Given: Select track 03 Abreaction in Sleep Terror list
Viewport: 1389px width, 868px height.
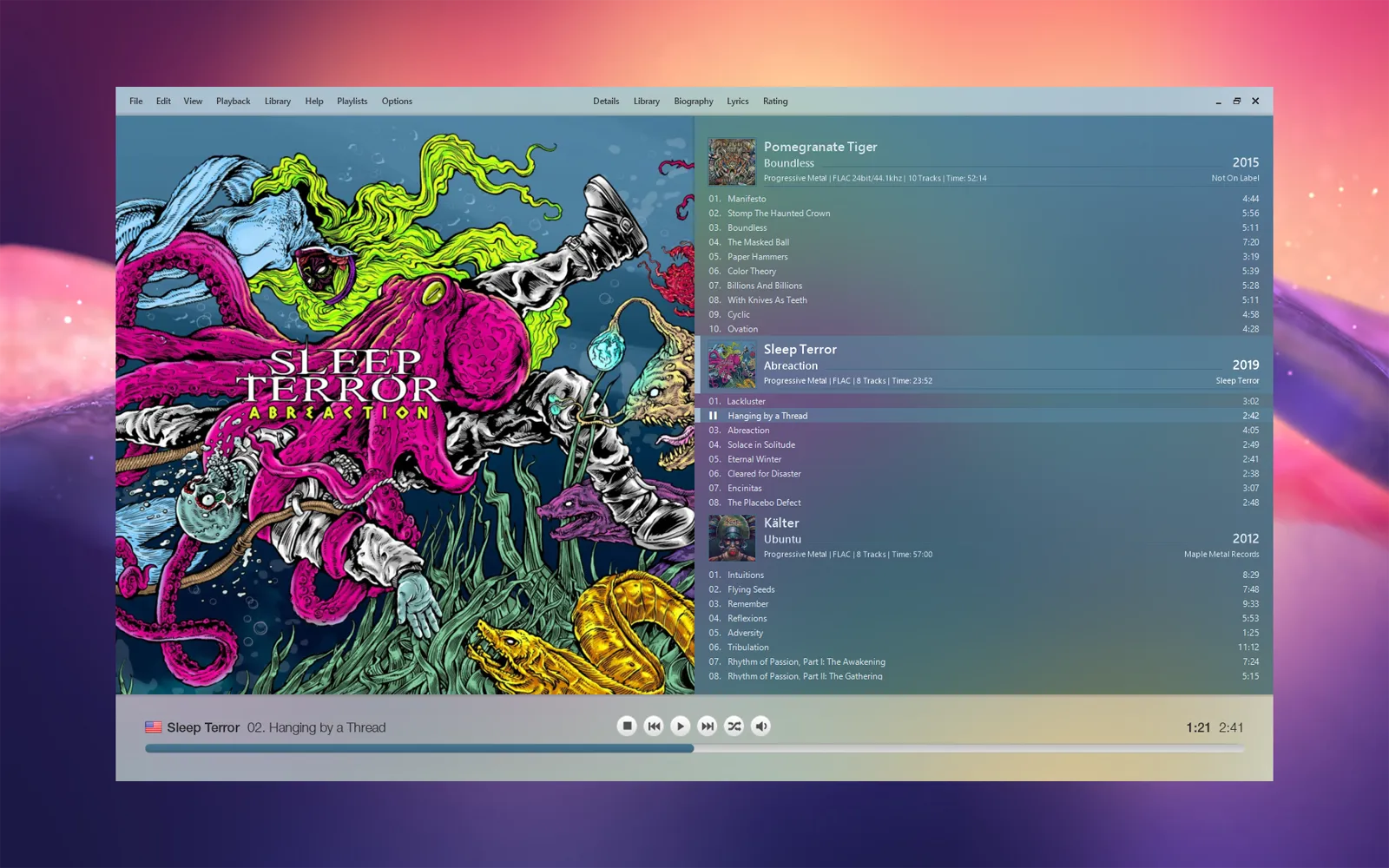Looking at the screenshot, I should pyautogui.click(x=984, y=431).
